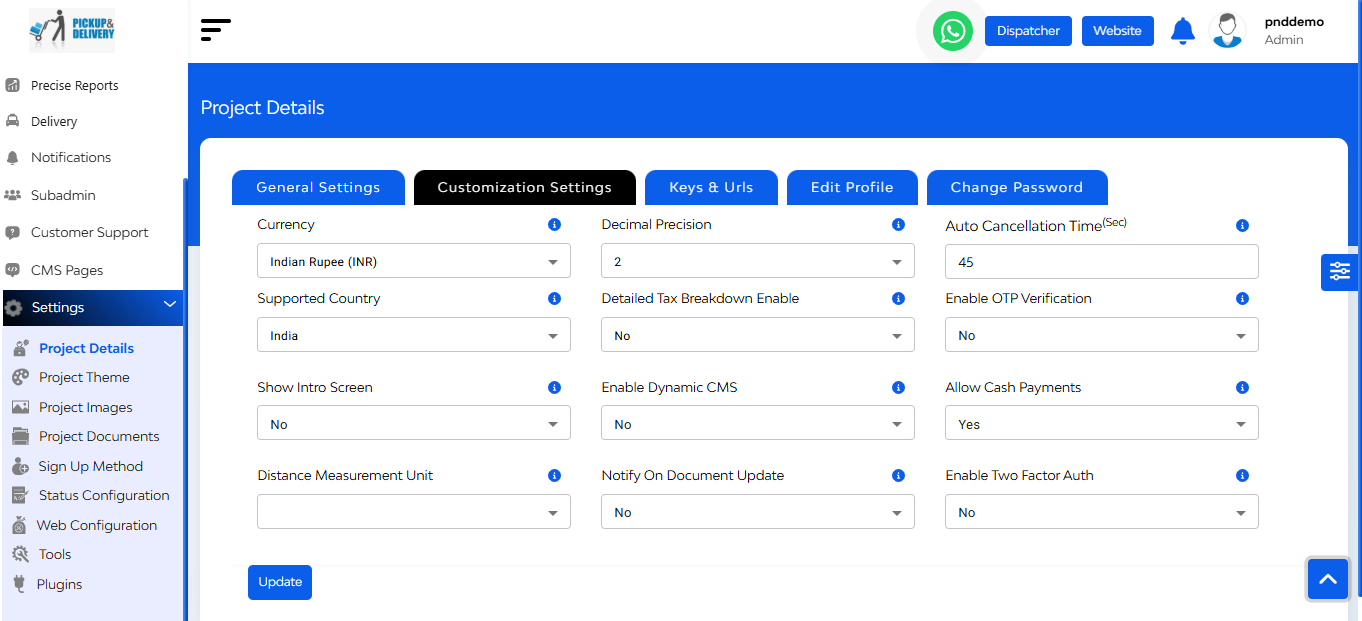Click the Allow Cash Payments info icon
Viewport: 1362px width, 621px height.
[x=1242, y=388]
